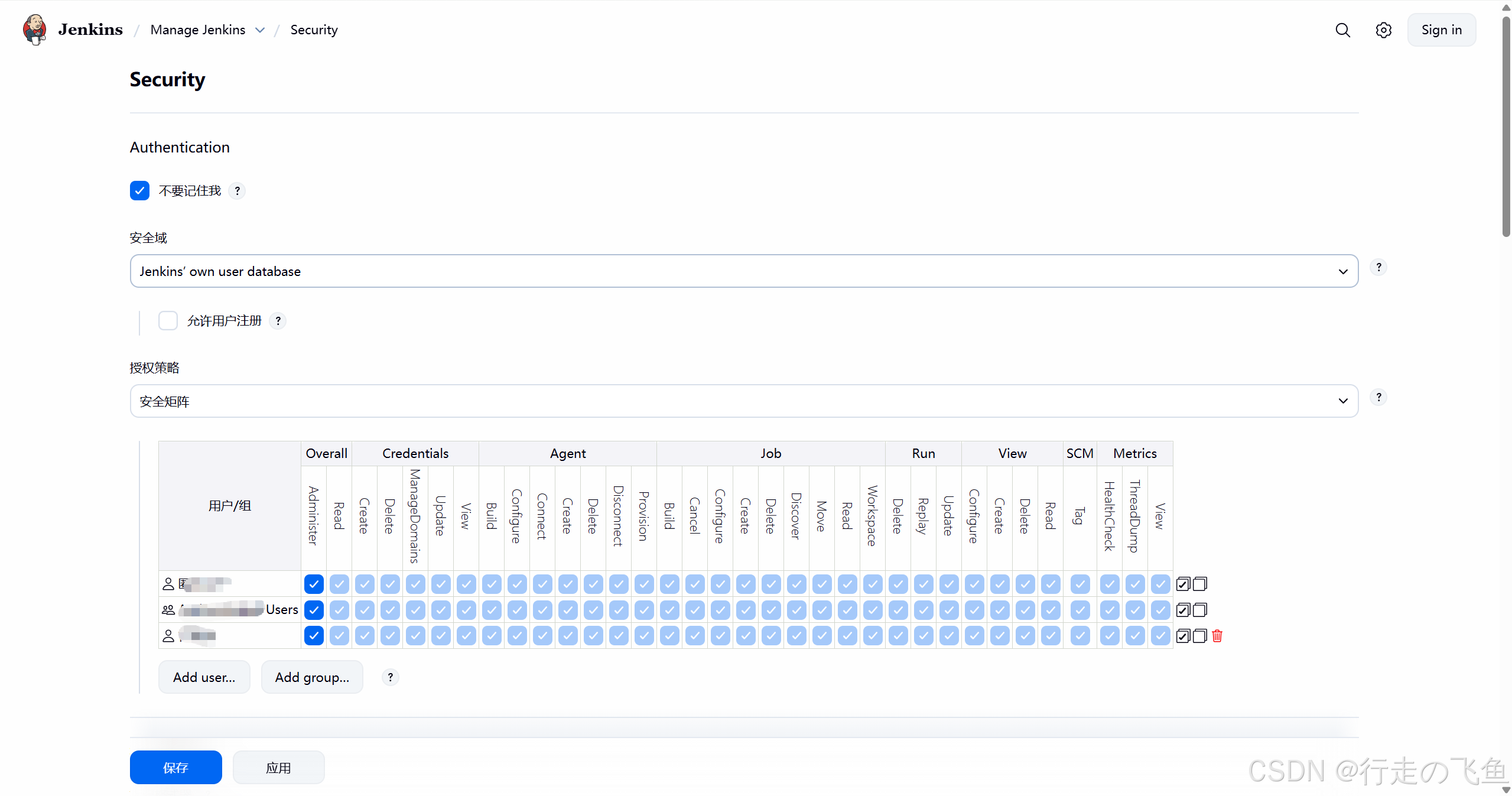Screen dimensions: 1512x796
Task: Toggle Workspace checkbox in first user row
Action: [x=872, y=584]
